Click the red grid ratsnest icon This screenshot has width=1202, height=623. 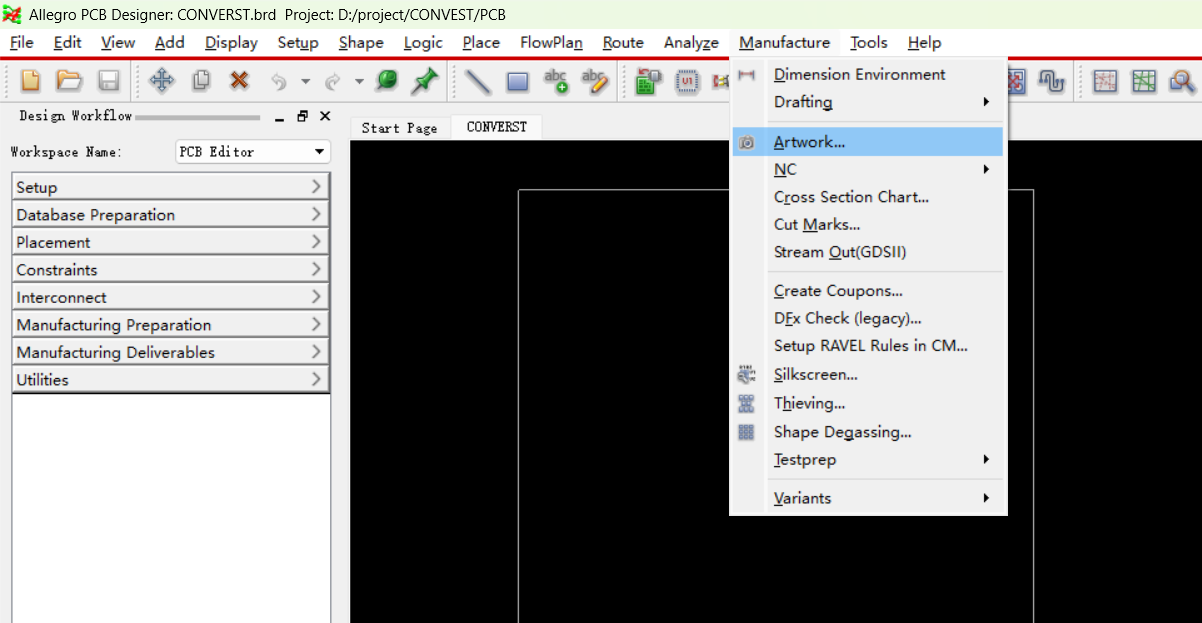pyautogui.click(x=1104, y=81)
